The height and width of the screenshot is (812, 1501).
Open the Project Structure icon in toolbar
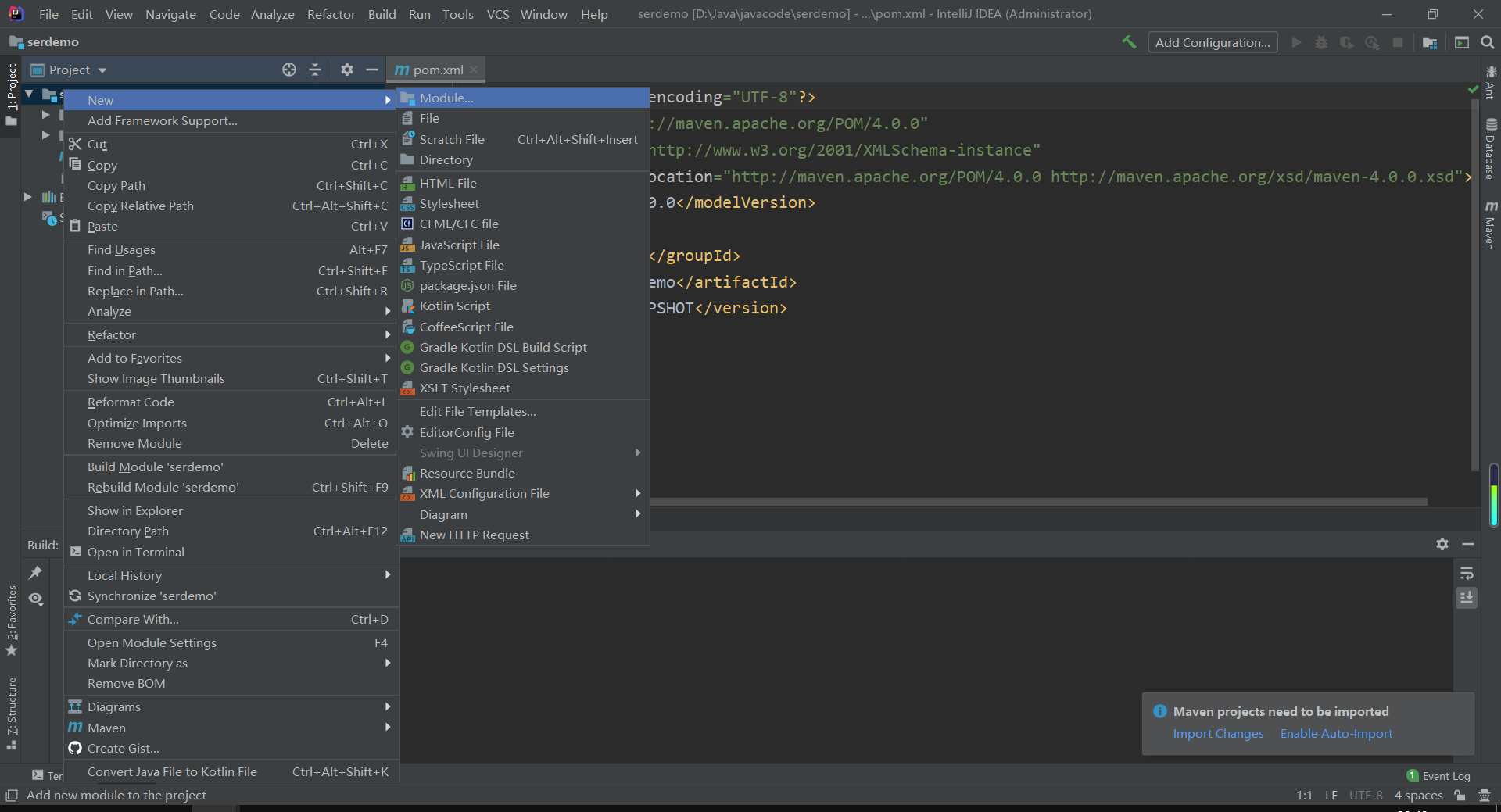pos(1430,42)
